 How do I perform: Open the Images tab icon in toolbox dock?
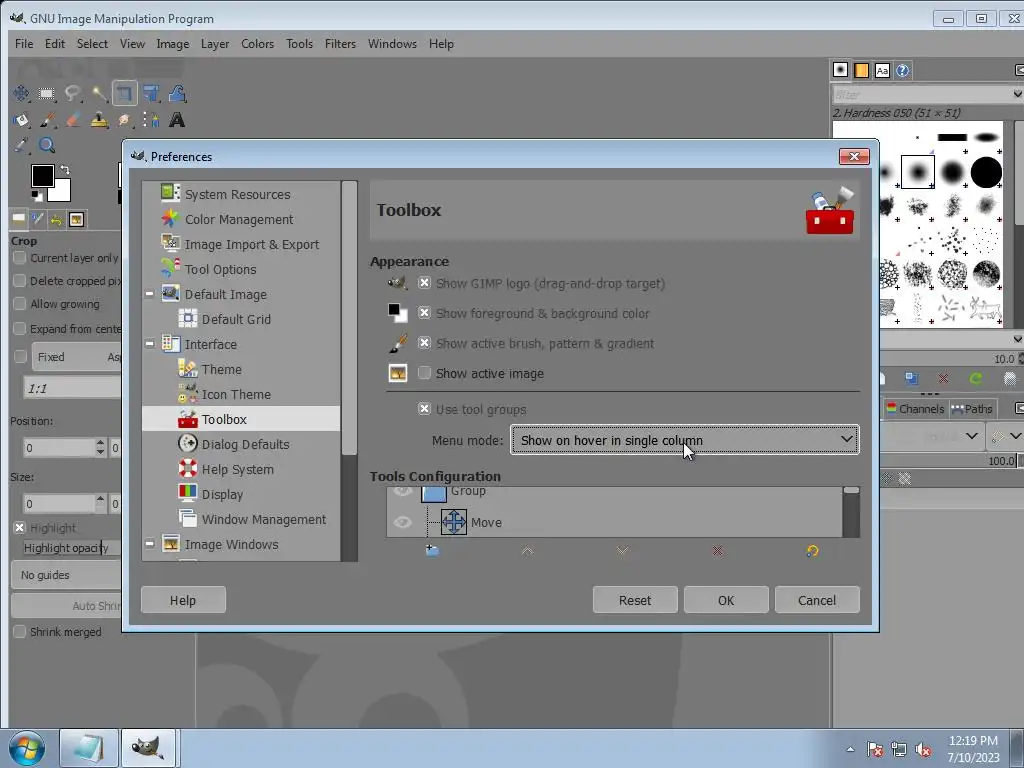(x=76, y=219)
